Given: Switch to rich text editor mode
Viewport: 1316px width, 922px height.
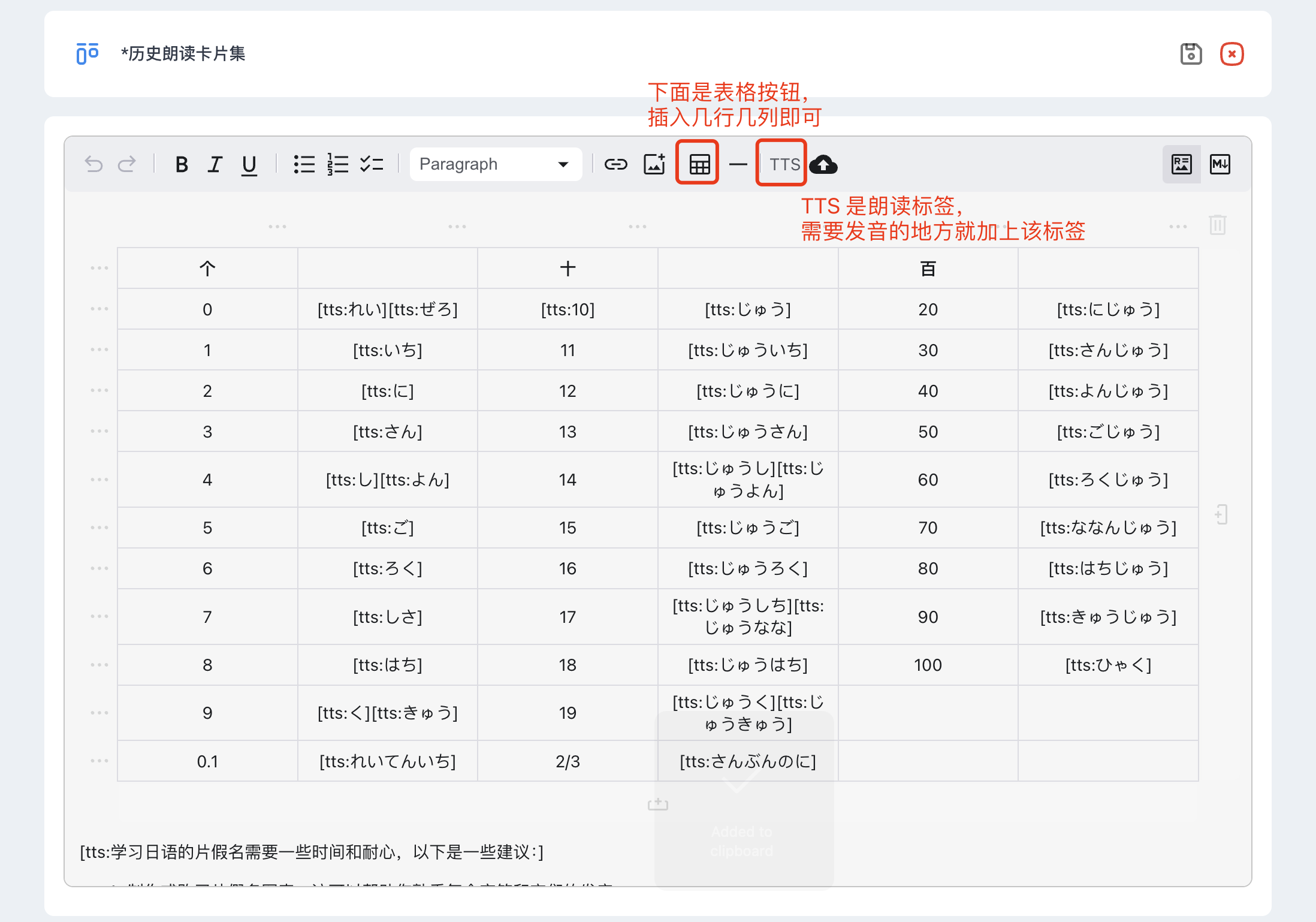Looking at the screenshot, I should pyautogui.click(x=1181, y=164).
